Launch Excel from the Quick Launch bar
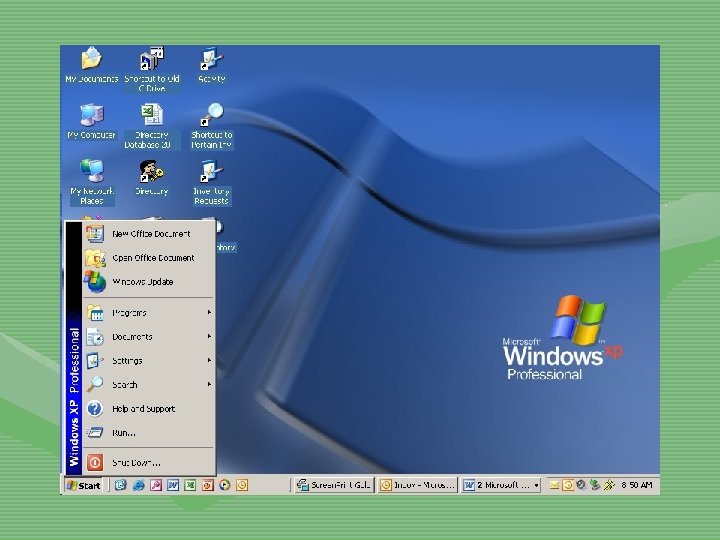Viewport: 720px width, 540px height. [190, 485]
